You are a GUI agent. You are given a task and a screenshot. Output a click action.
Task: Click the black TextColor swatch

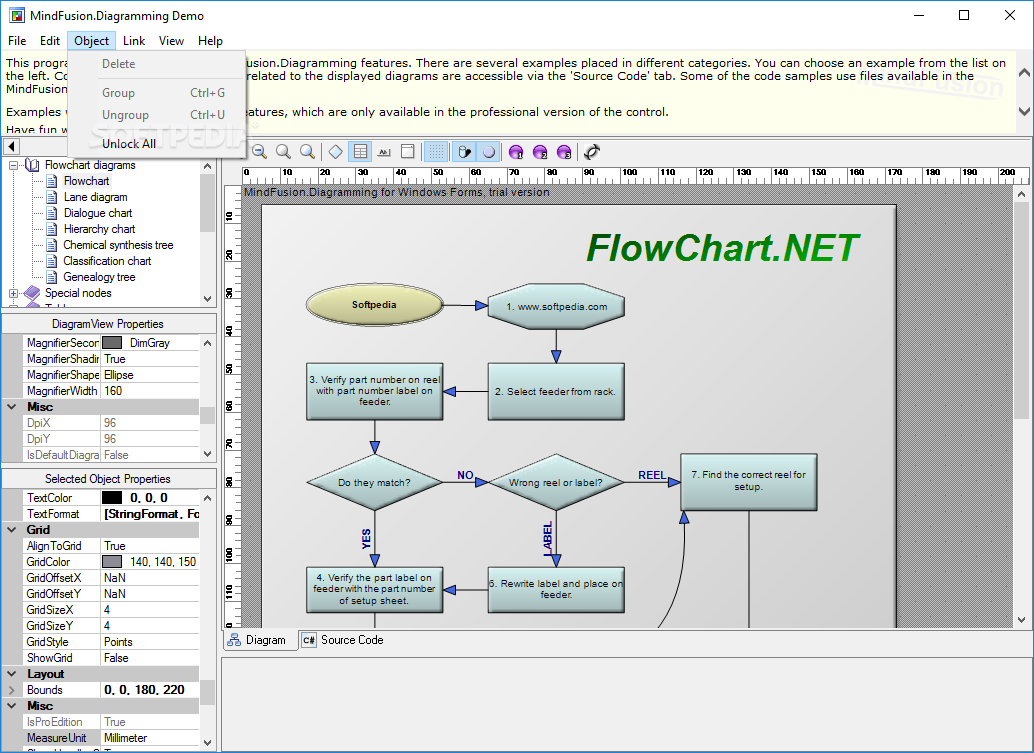[x=112, y=498]
